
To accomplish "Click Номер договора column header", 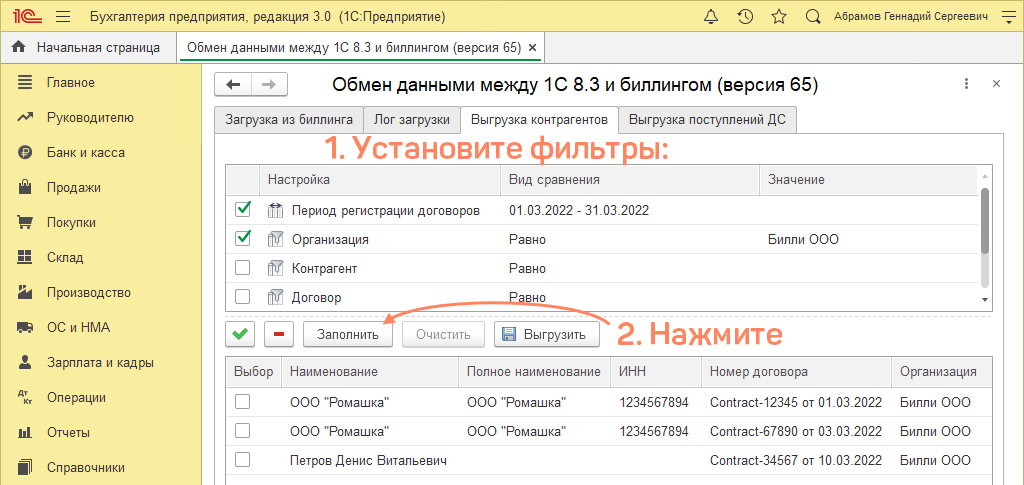I will [x=796, y=371].
